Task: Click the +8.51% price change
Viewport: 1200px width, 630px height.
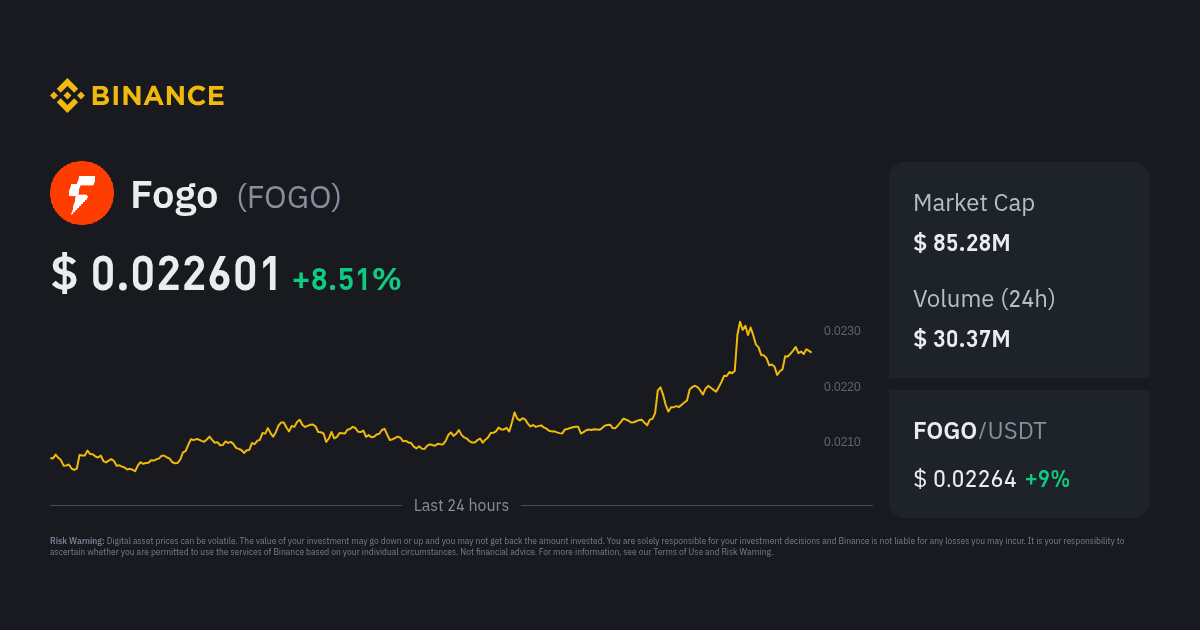Action: [x=347, y=279]
